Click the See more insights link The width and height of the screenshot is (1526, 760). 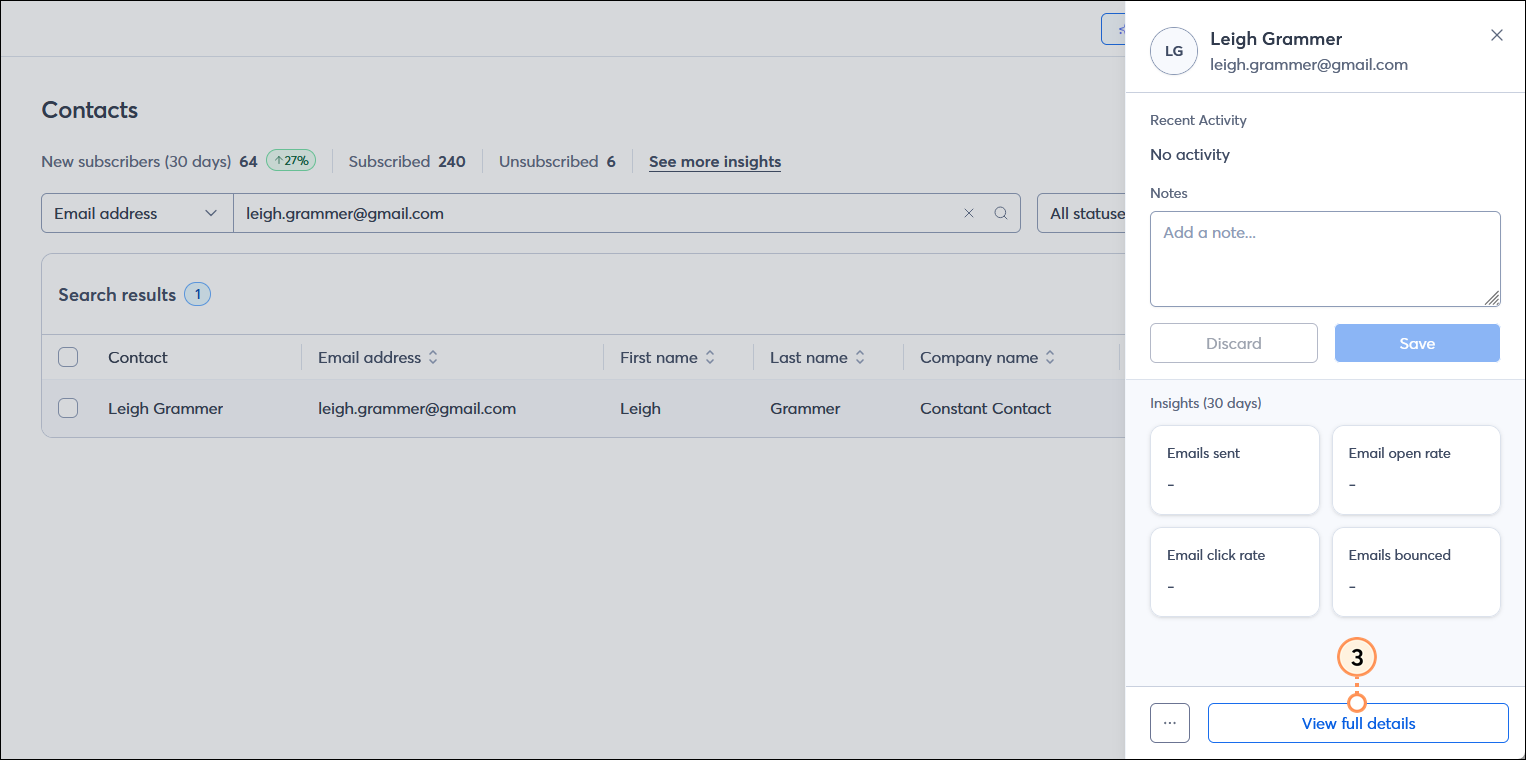point(714,162)
